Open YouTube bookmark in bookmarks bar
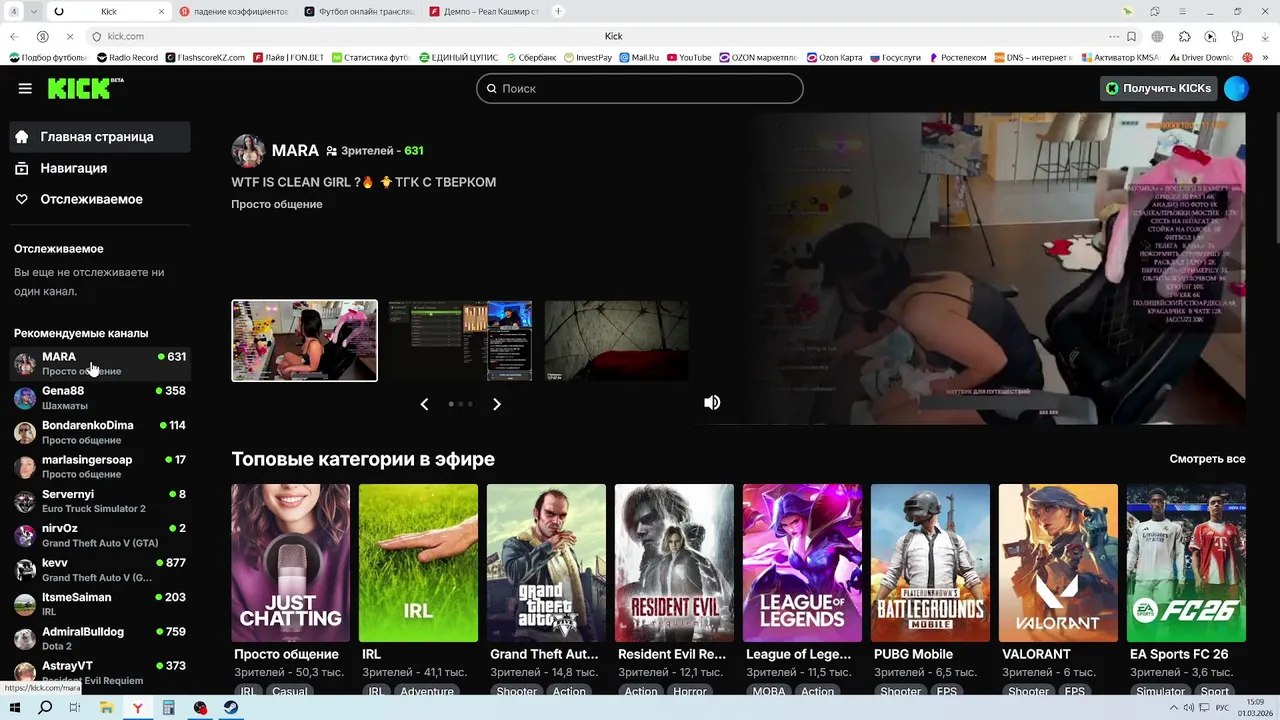1280x720 pixels. tap(689, 58)
